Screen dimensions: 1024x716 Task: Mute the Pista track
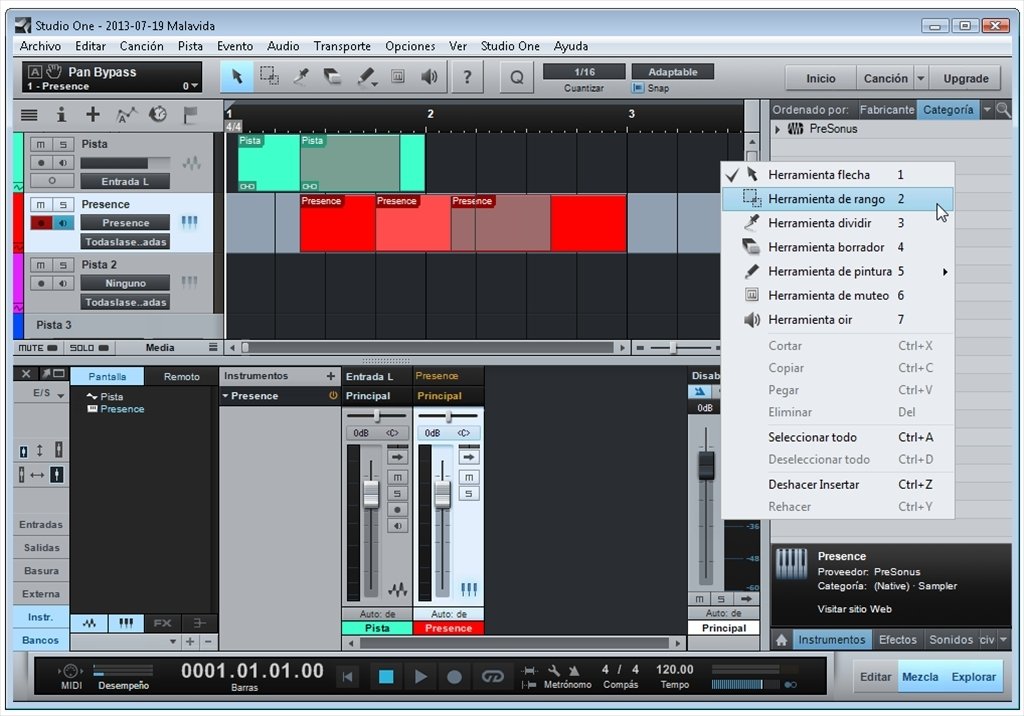click(x=41, y=144)
